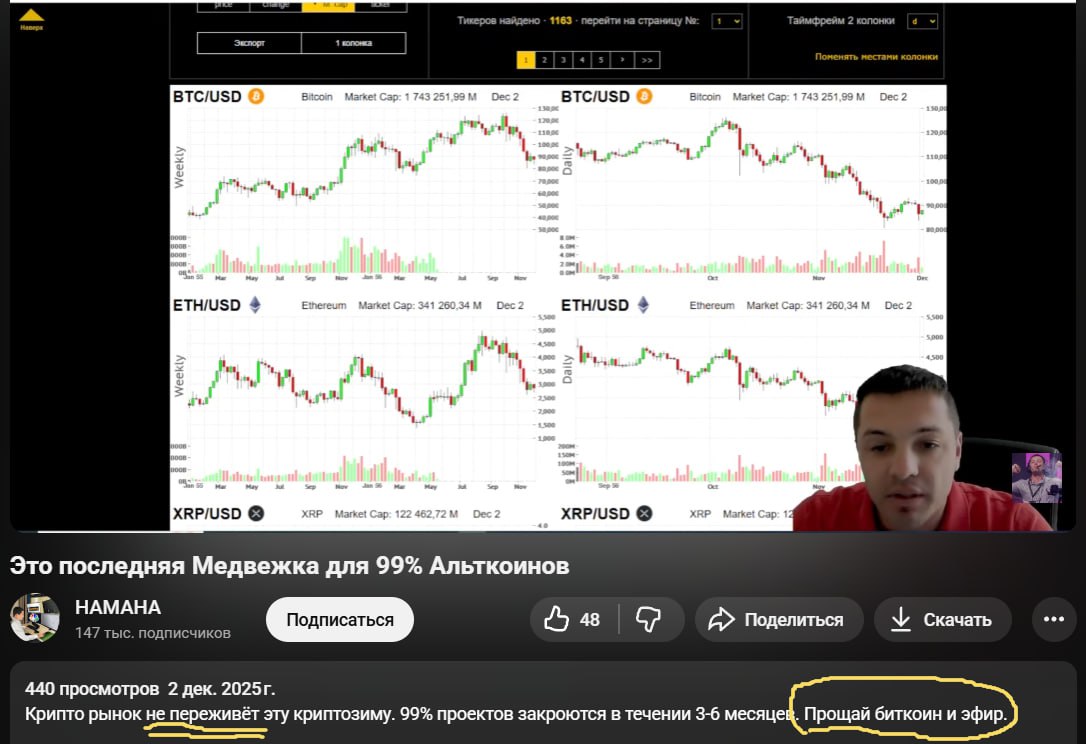The width and height of the screenshot is (1086, 744).
Task: Open the page number dropdown near Тикеров найдено
Action: [727, 20]
